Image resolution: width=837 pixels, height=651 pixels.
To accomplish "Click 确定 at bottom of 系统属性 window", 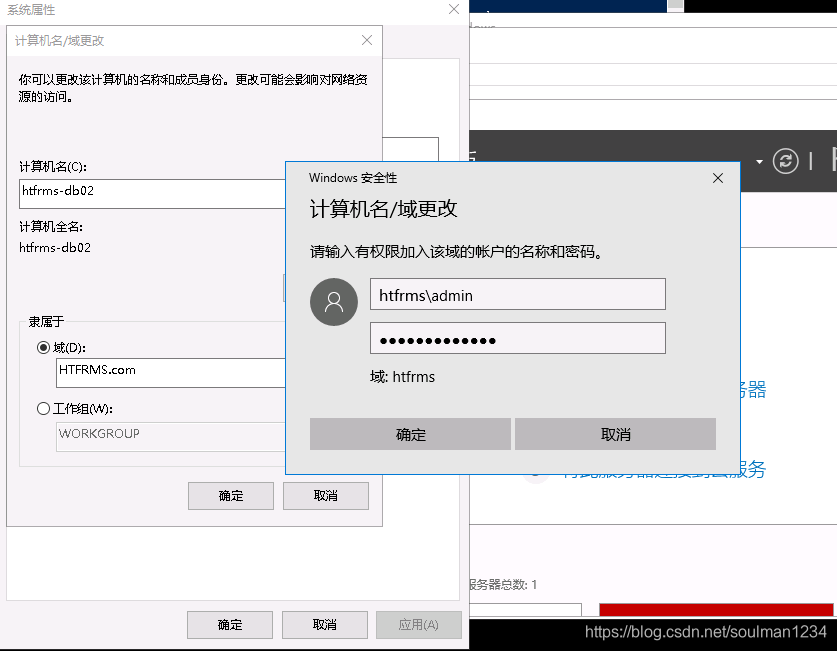I will [230, 625].
